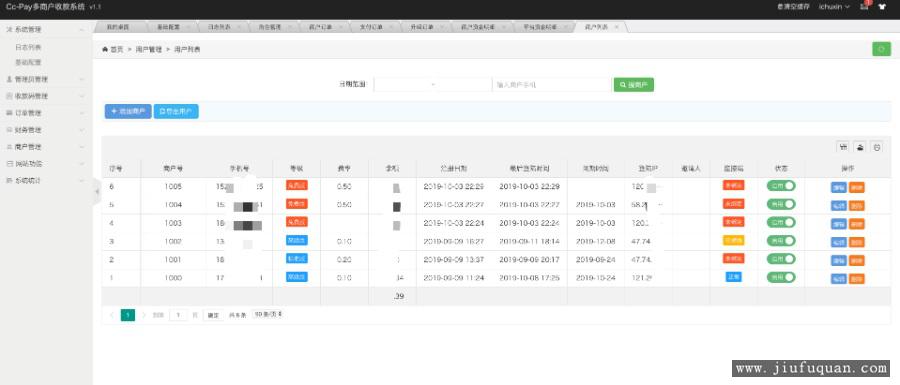Collapse the sidebar using the side handle
Screen dimensions: 900x385
pyautogui.click(x=96, y=192)
